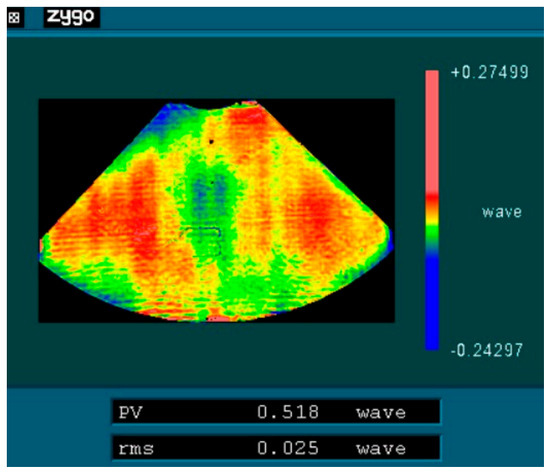Click the PV label in results box
550x473 pixels.
[x=130, y=412]
